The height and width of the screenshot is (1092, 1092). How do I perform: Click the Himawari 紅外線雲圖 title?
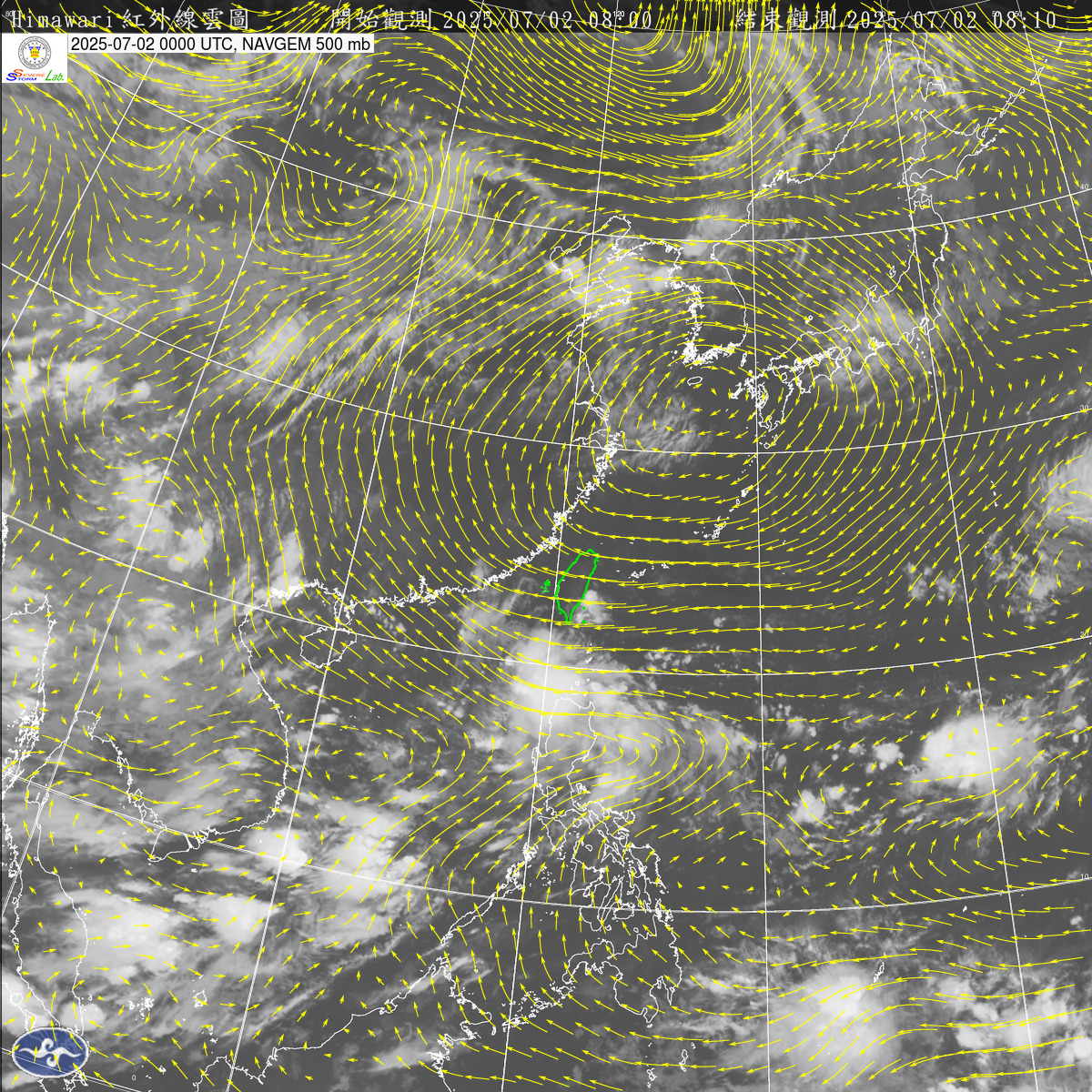pos(132,18)
